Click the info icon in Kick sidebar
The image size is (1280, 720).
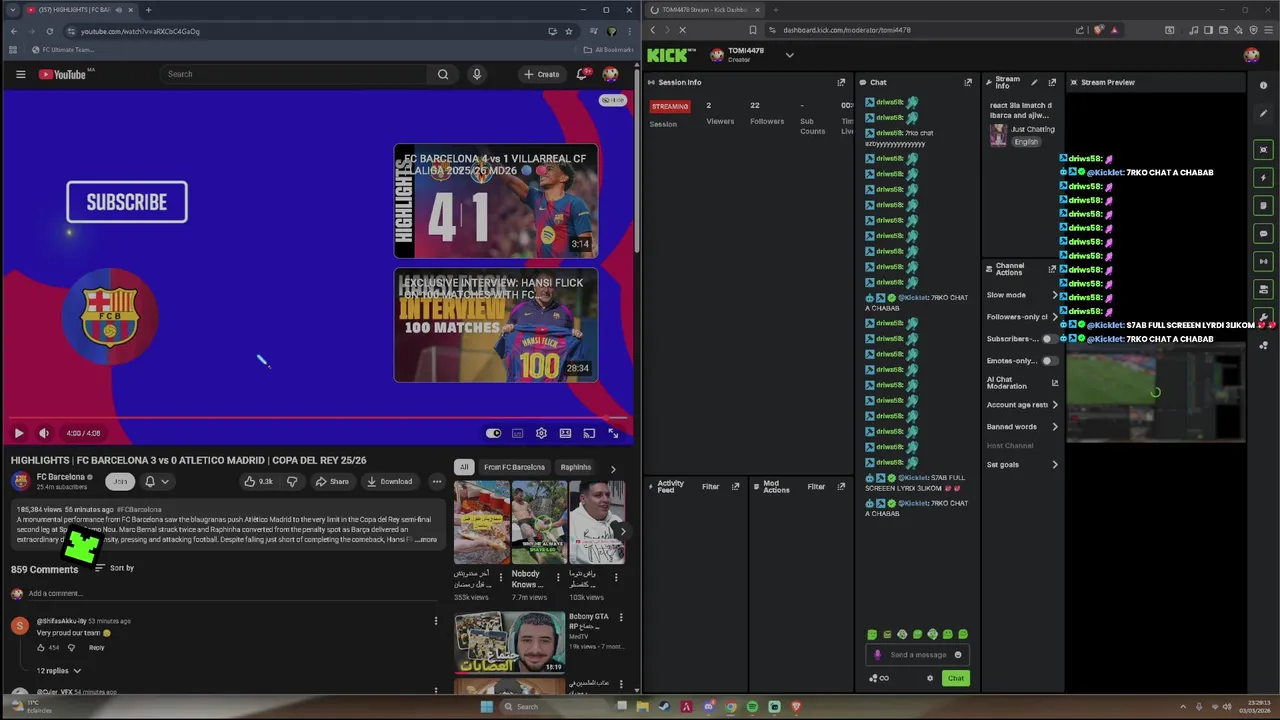coord(1263,86)
